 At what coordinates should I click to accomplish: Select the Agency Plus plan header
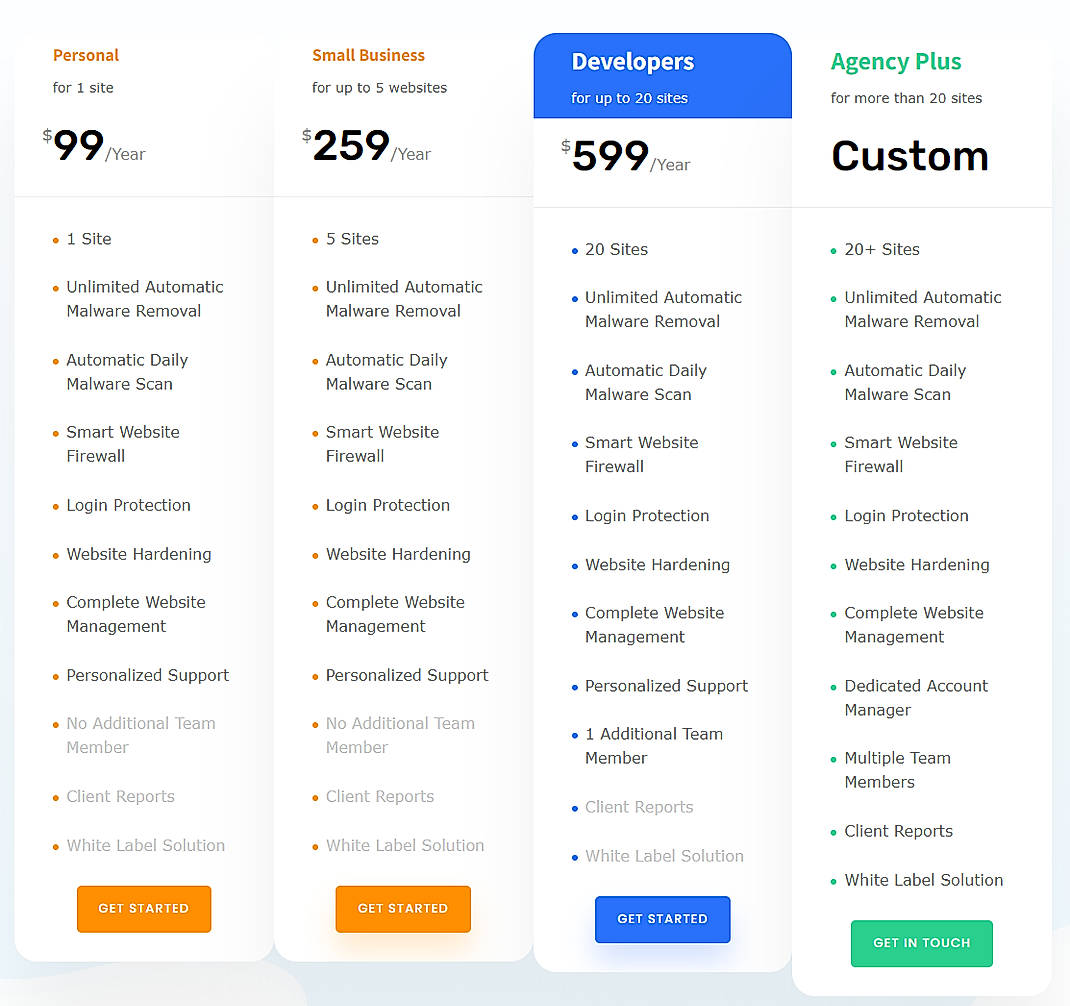click(895, 61)
